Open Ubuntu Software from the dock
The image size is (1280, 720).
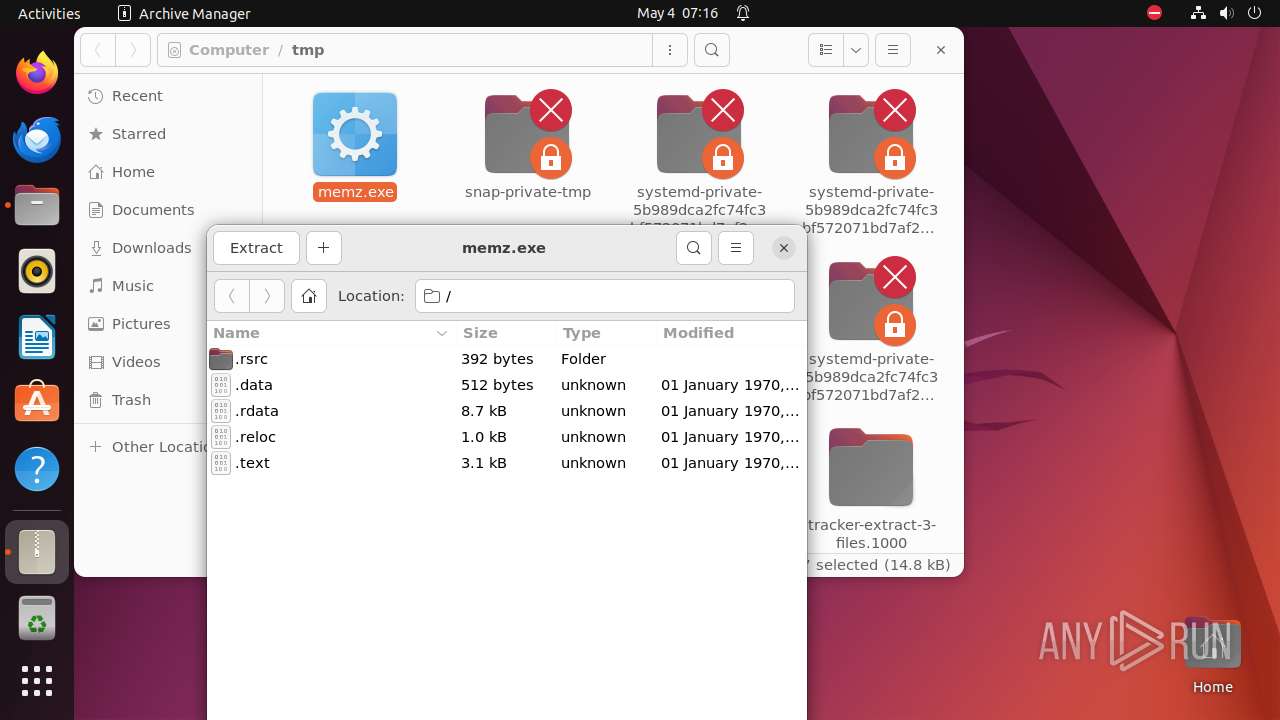click(37, 403)
